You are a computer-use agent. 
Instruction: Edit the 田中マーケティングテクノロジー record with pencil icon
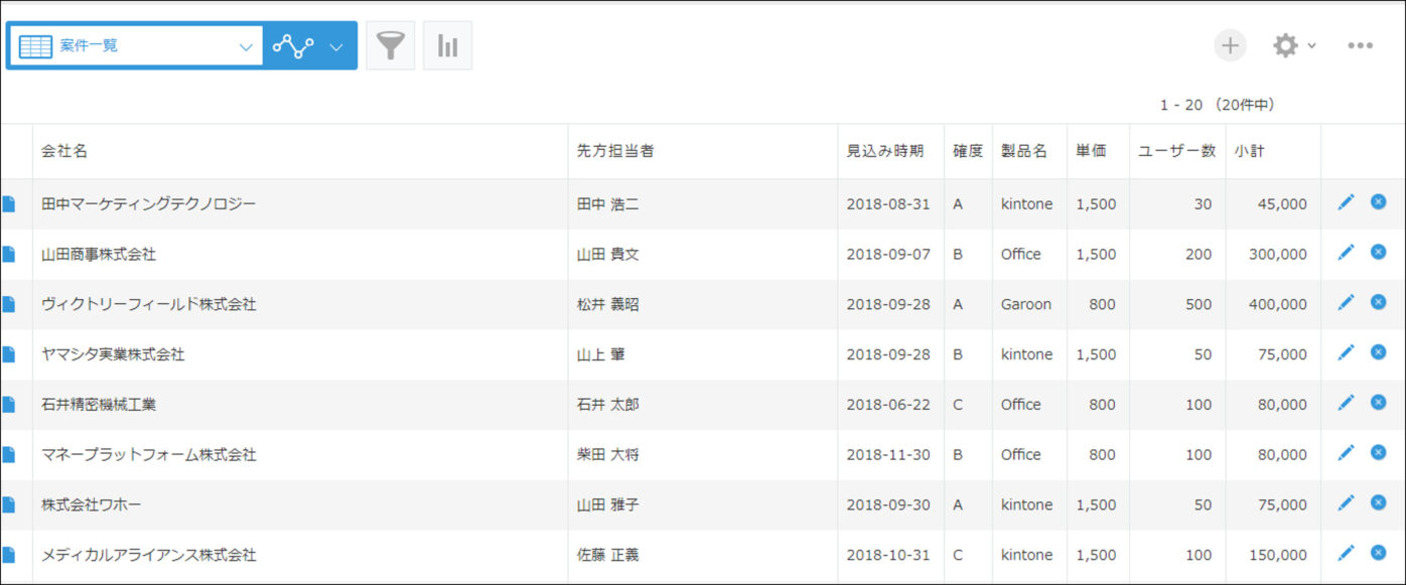click(1346, 203)
